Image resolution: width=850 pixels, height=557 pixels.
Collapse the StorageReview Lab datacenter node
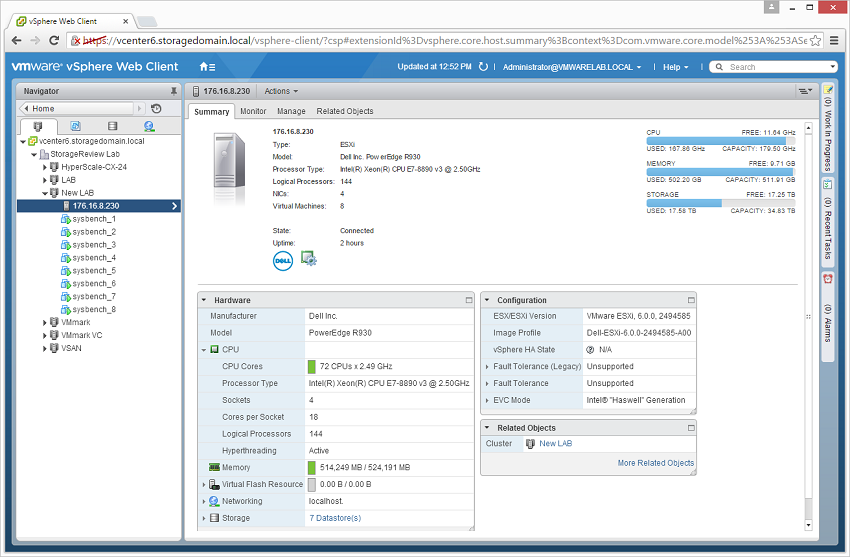[34, 154]
